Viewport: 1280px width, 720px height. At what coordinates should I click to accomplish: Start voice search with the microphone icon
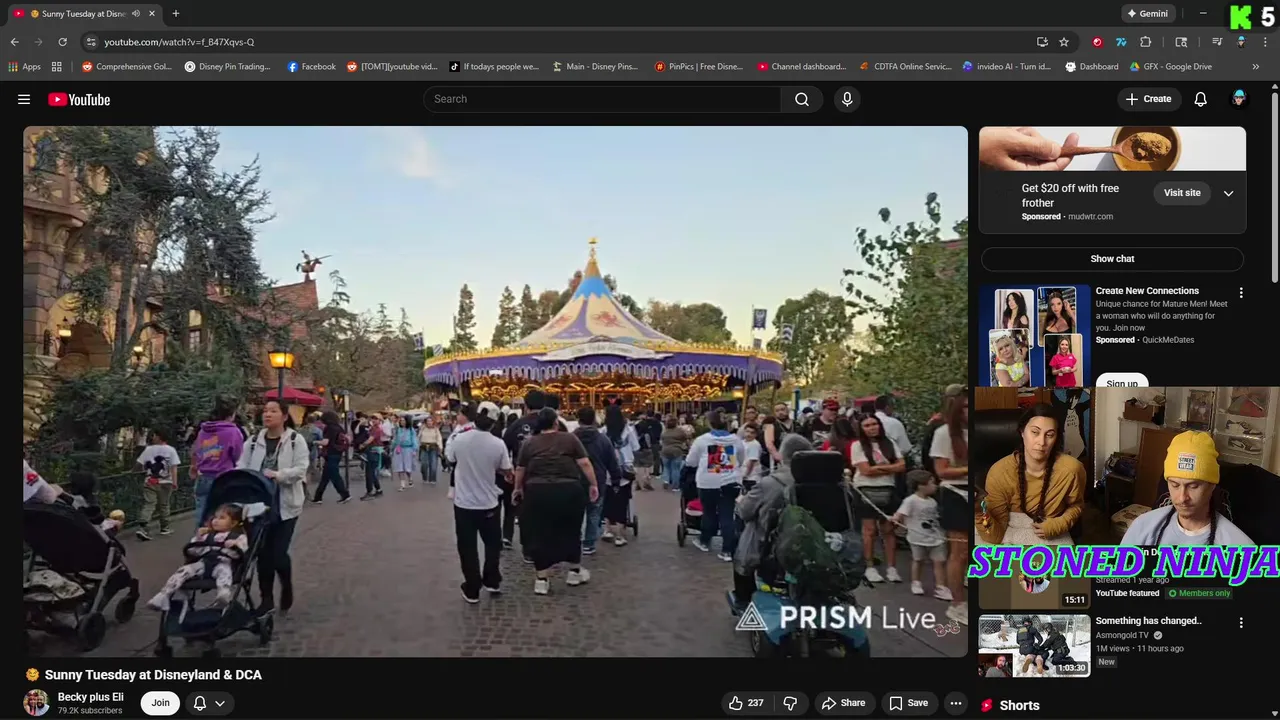coord(847,99)
